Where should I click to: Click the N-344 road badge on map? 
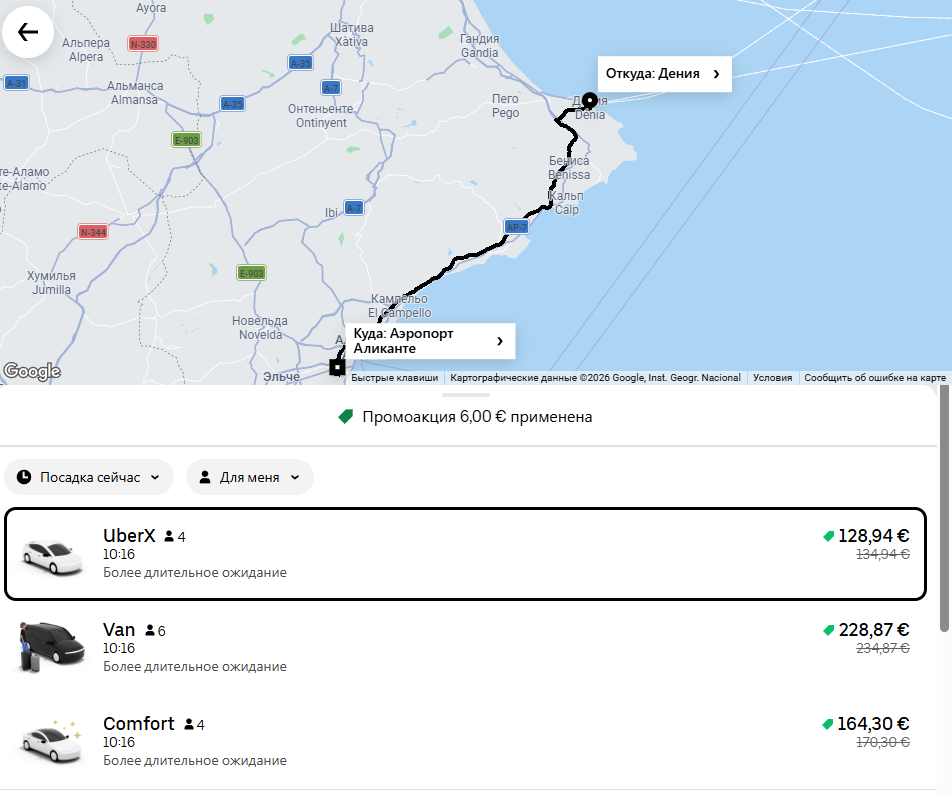94,232
